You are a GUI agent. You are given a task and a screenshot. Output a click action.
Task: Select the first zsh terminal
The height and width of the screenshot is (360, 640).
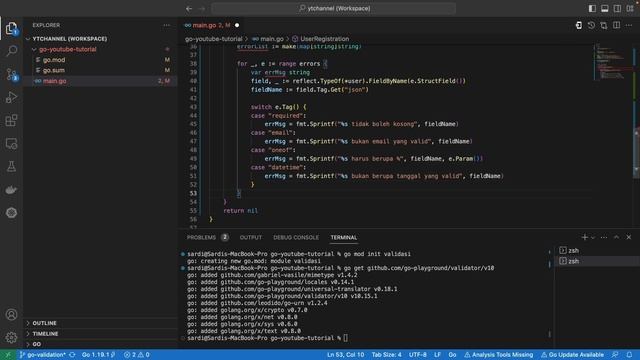[x=598, y=250]
